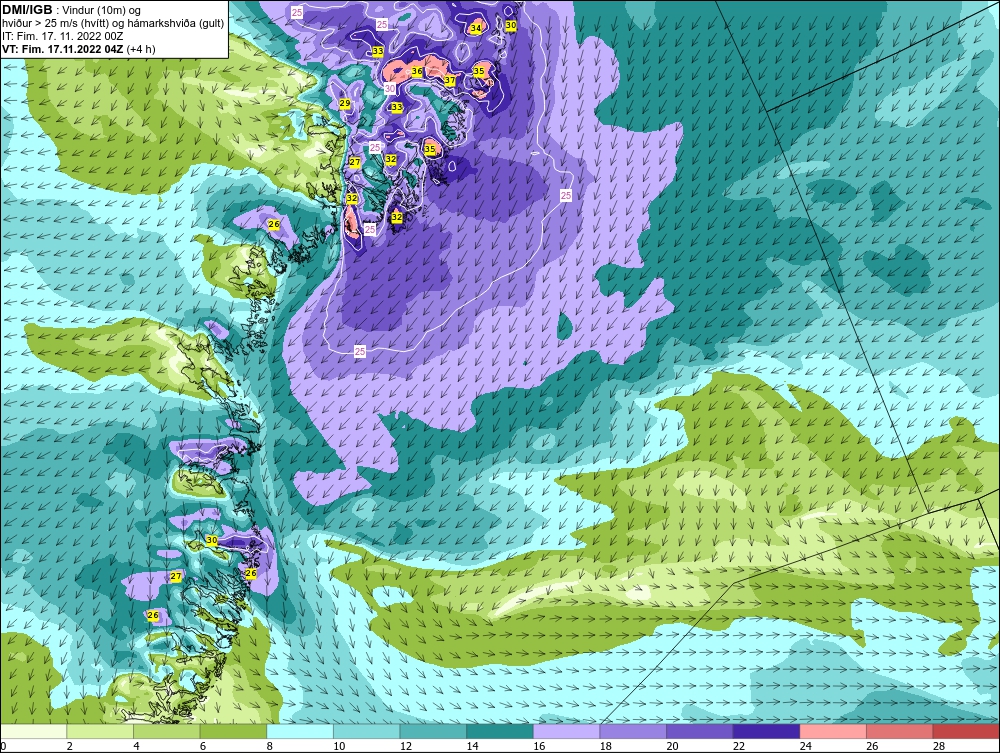Click the 18–20 purple legend segment

pyautogui.click(x=633, y=731)
